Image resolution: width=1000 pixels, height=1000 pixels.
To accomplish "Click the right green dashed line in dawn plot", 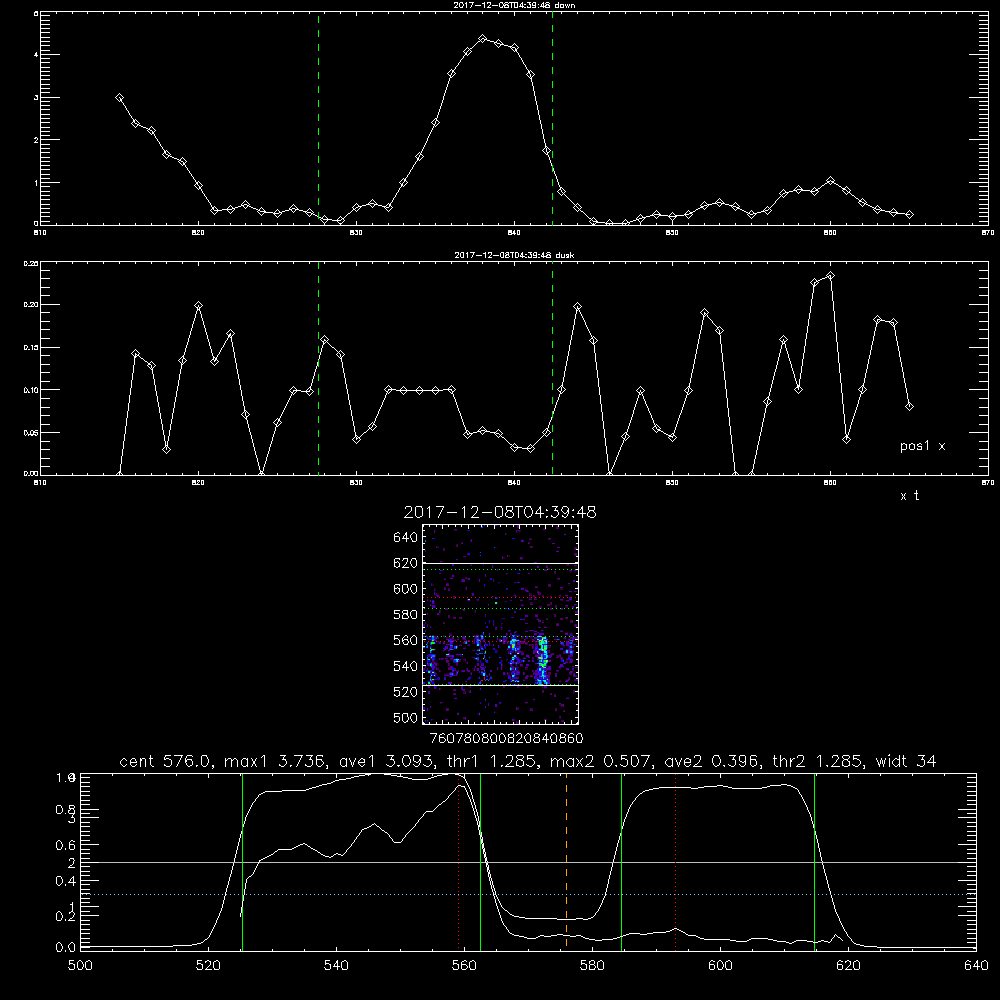I will [x=552, y=118].
